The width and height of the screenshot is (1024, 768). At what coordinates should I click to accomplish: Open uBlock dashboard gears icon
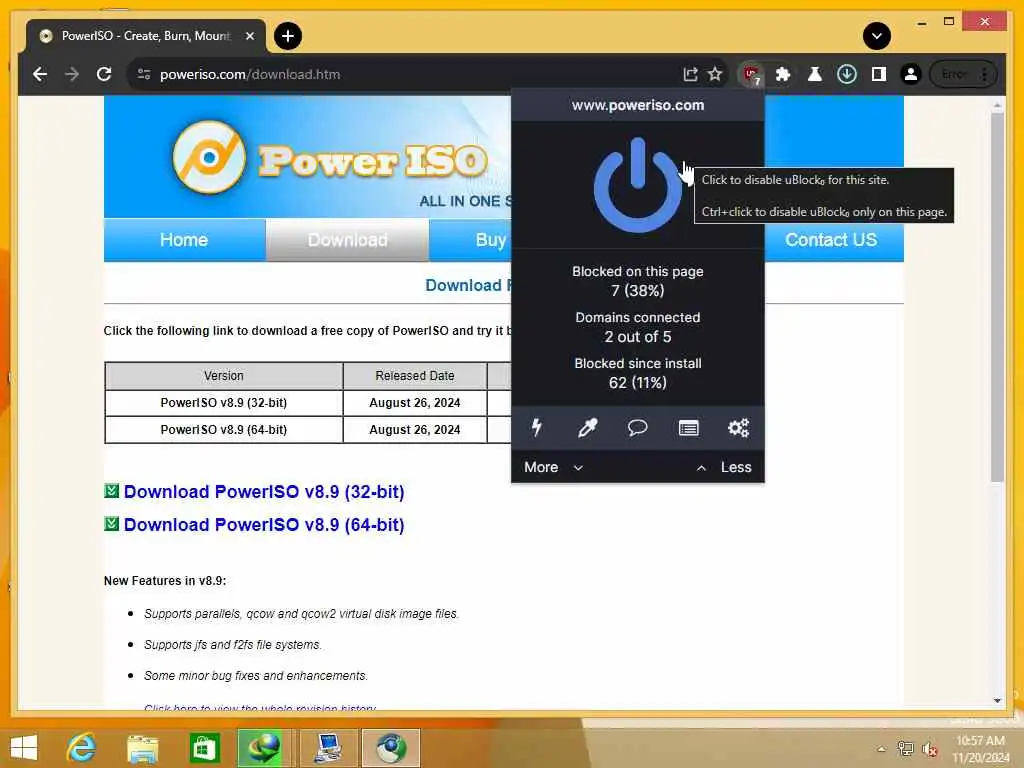(739, 428)
